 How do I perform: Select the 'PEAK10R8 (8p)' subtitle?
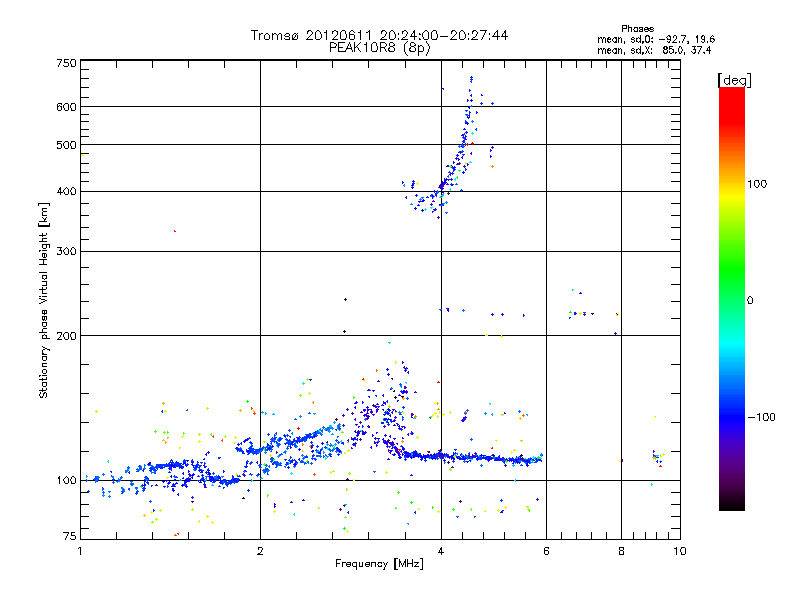pos(379,48)
